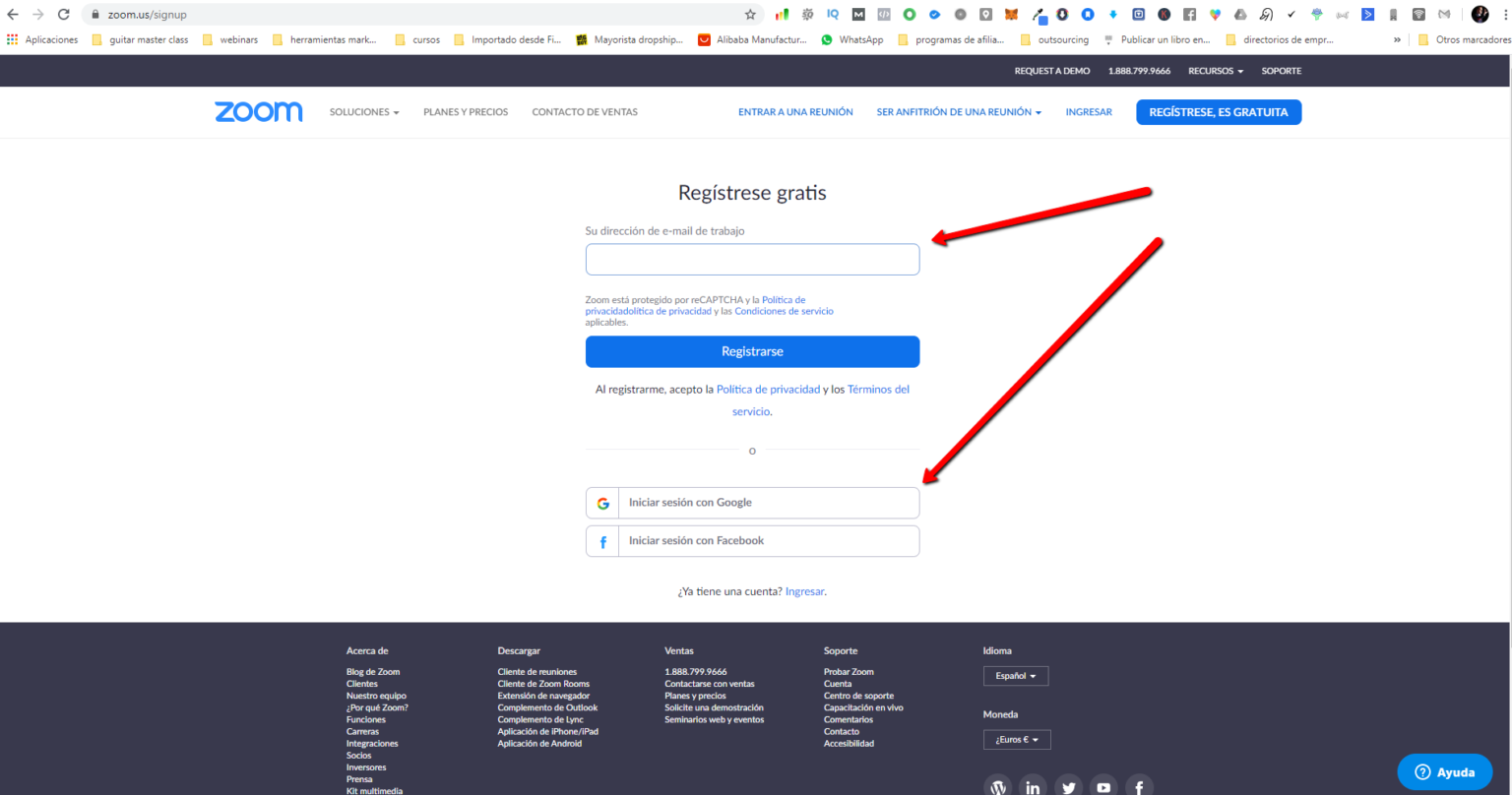Viewport: 1512px width, 795px height.
Task: Open Cliente de reuniones download link
Action: pos(536,672)
